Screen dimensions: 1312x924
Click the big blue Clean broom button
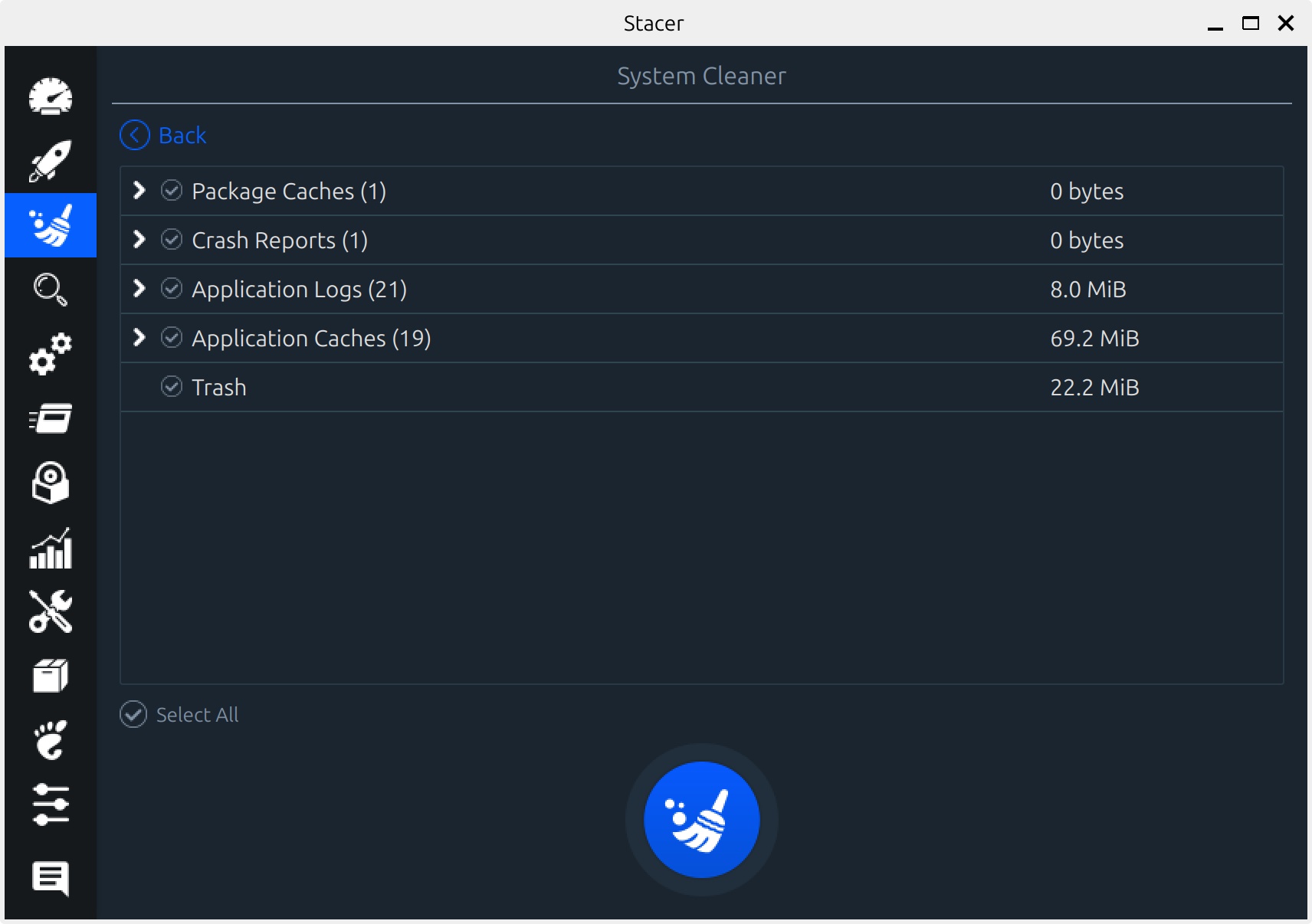click(702, 820)
